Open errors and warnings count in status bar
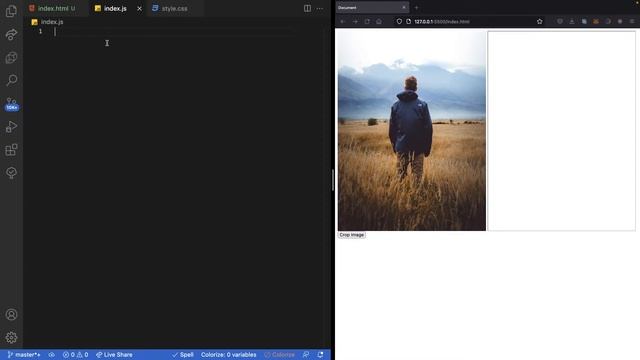Screen dimensions: 640x360 coord(76,355)
